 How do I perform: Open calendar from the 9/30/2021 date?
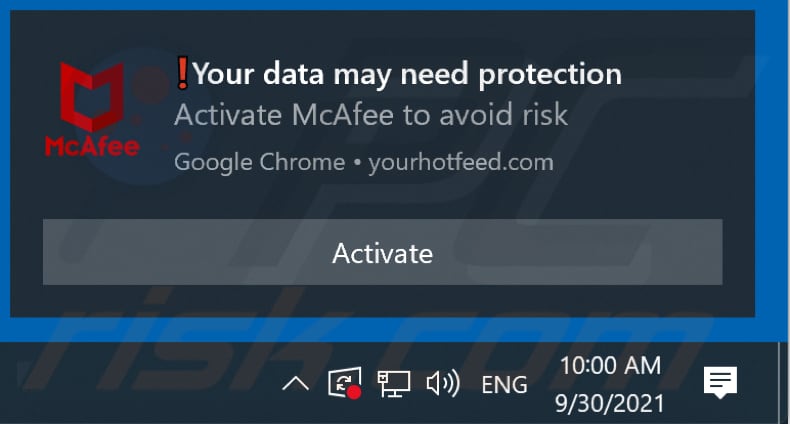(610, 401)
